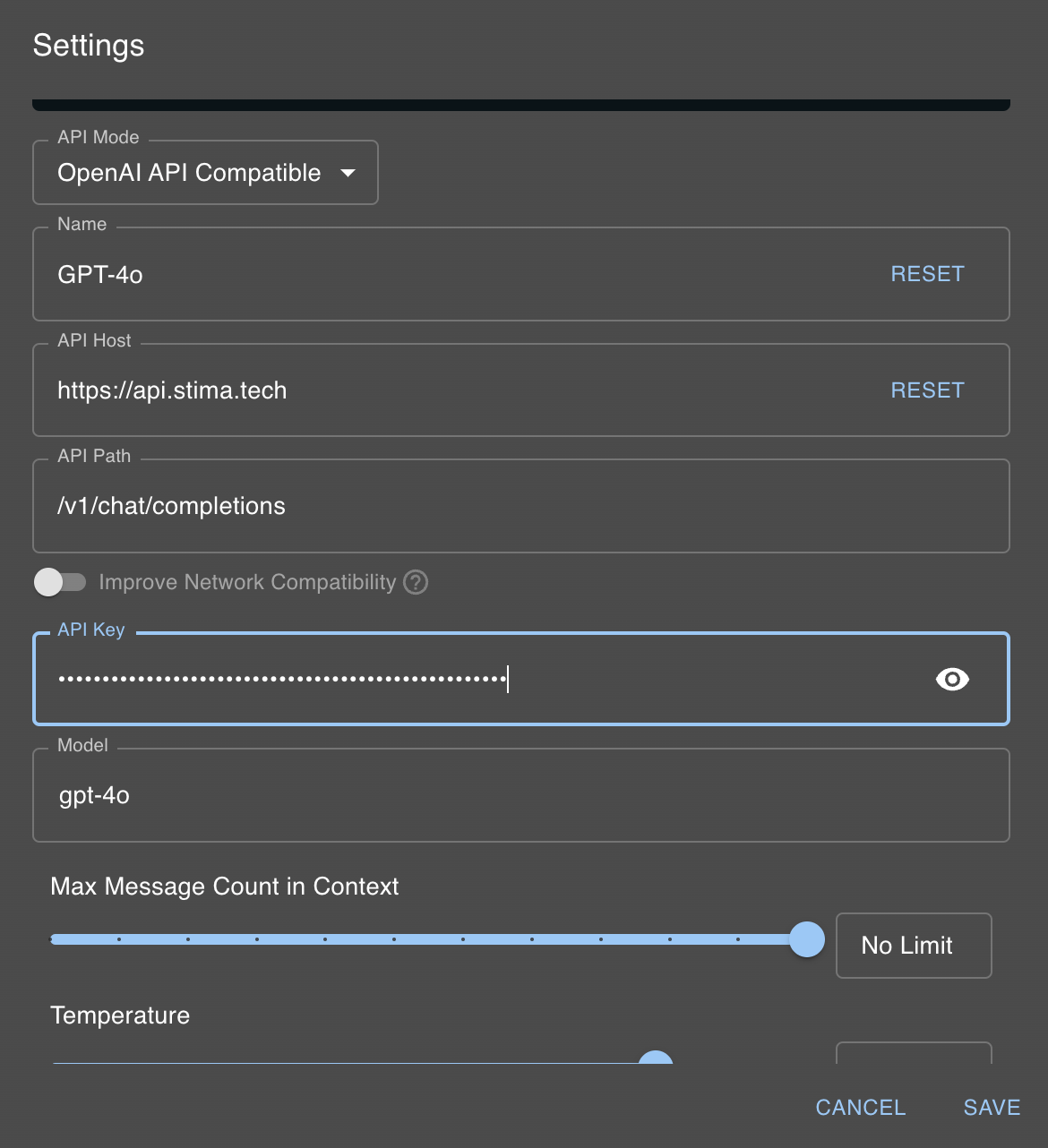Click the API Path input field
The height and width of the screenshot is (1148, 1048).
tap(520, 506)
